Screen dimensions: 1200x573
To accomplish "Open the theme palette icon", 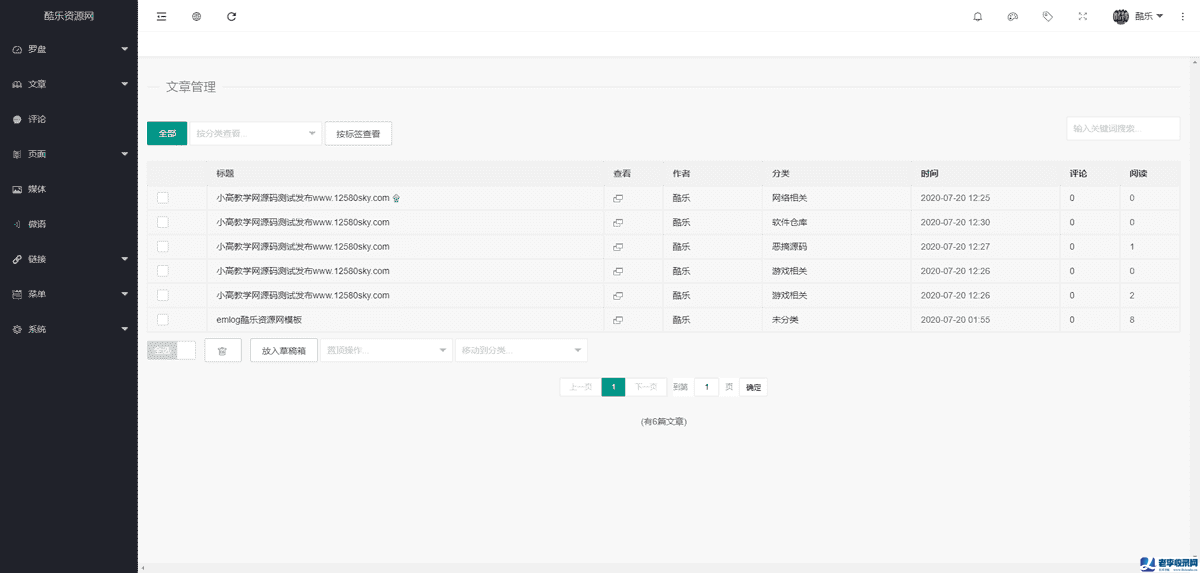I will (1012, 17).
